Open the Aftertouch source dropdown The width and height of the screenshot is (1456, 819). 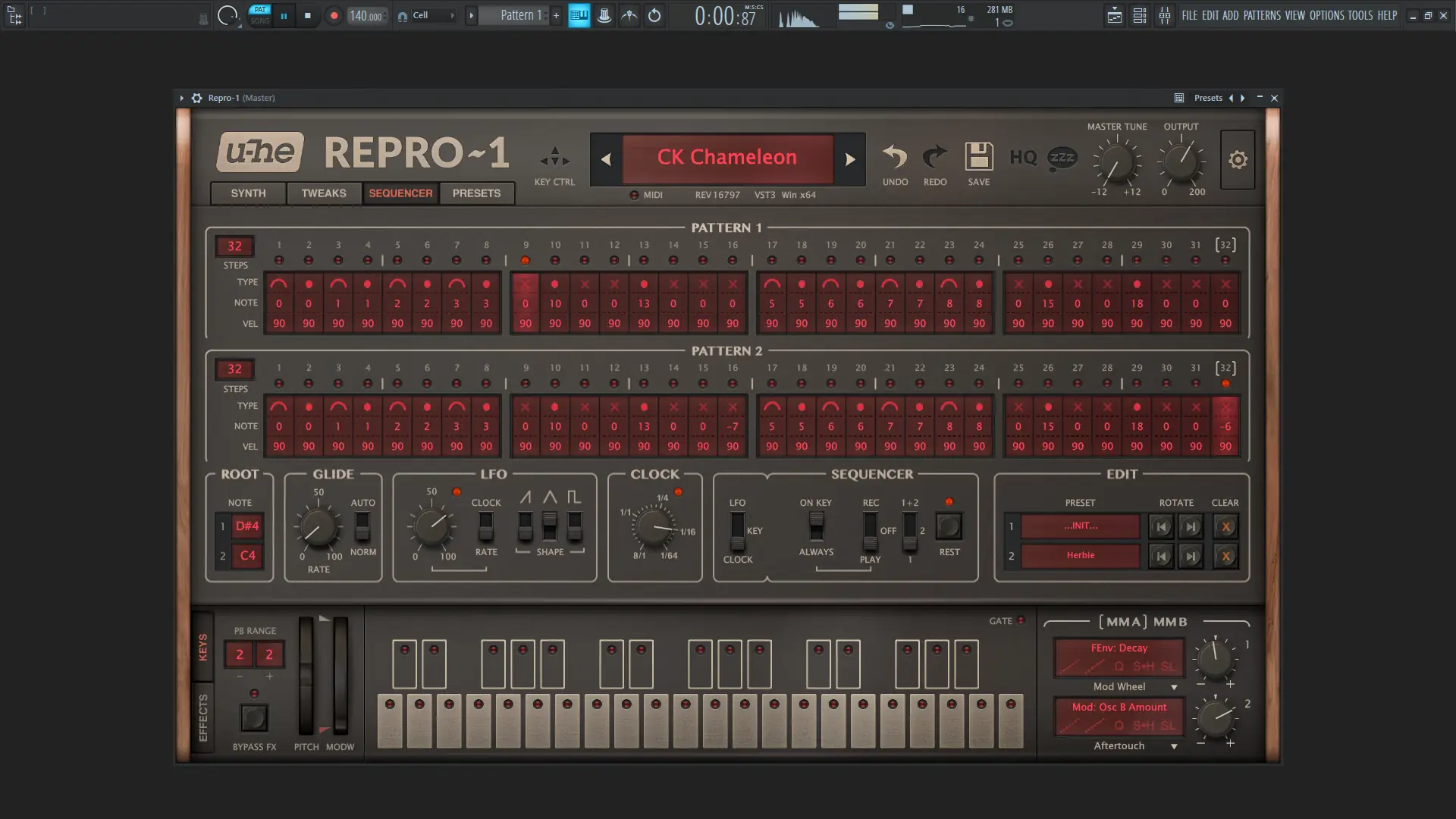point(1174,746)
